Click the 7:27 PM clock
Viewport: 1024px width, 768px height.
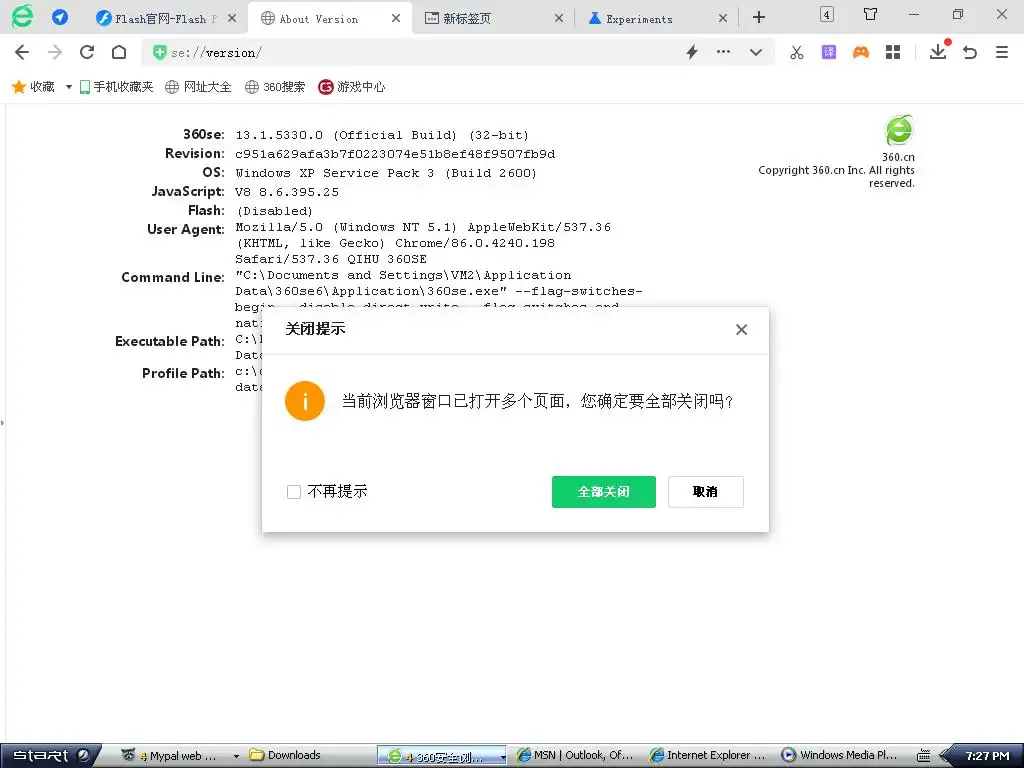click(x=987, y=756)
